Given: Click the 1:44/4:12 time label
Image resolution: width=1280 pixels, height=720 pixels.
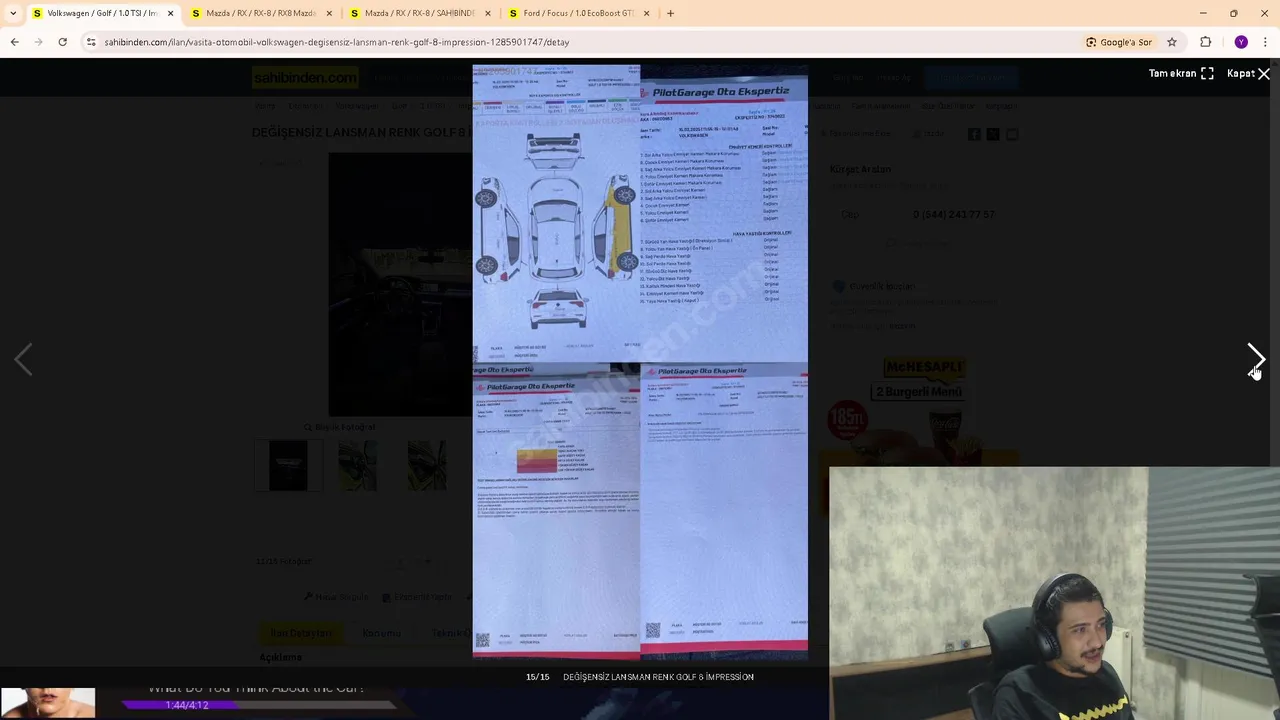Looking at the screenshot, I should click(x=186, y=705).
